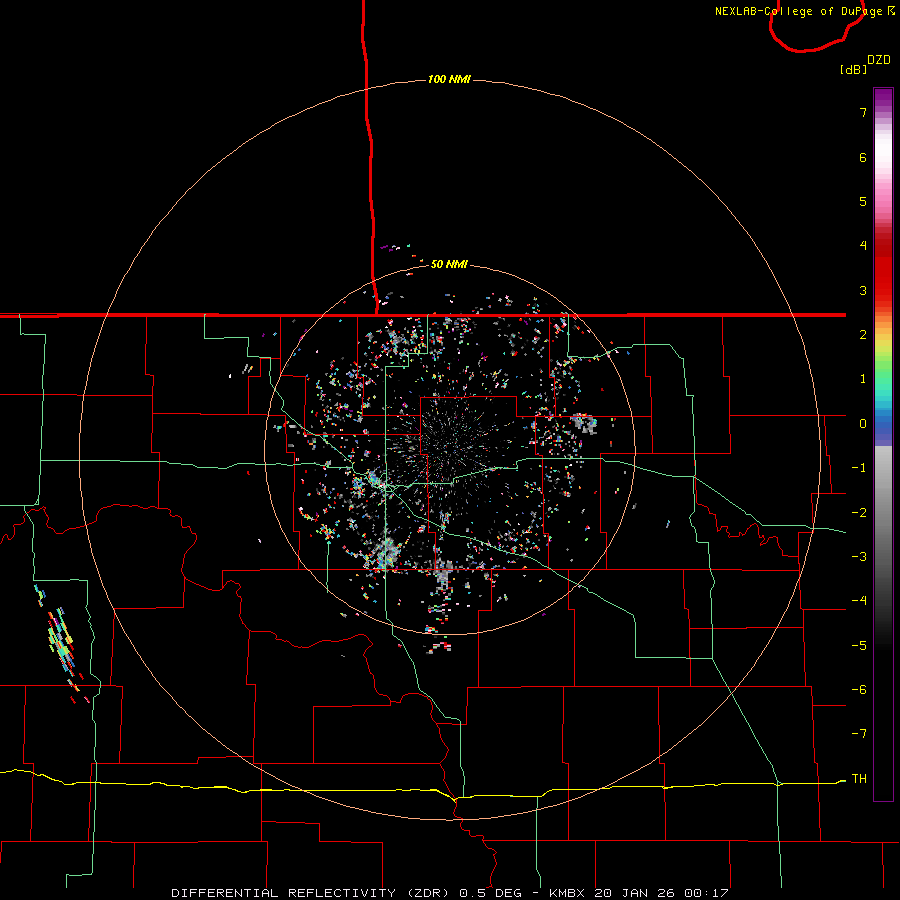Click the 0.5 DEG elevation text
Image resolution: width=900 pixels, height=900 pixels.
click(490, 893)
